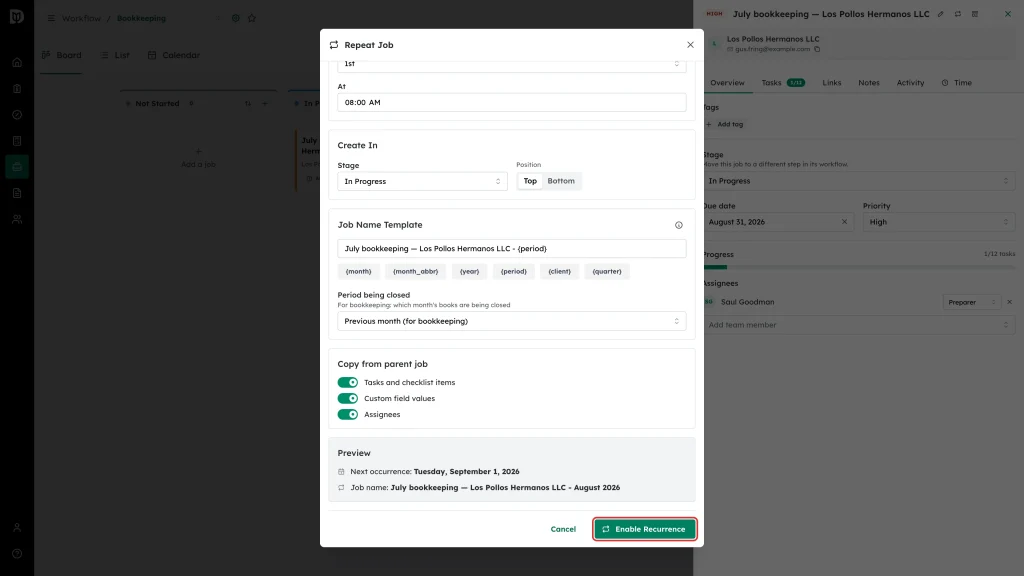Click the Job Name Template input
This screenshot has width=1024, height=576.
pos(511,249)
